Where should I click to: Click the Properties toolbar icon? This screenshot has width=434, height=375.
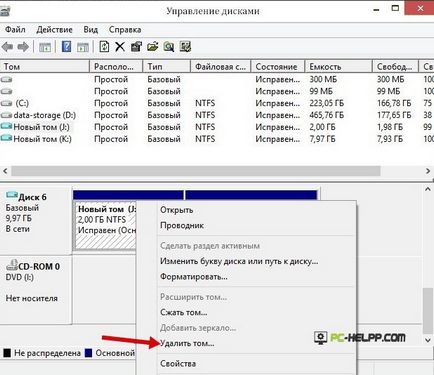[x=136, y=47]
